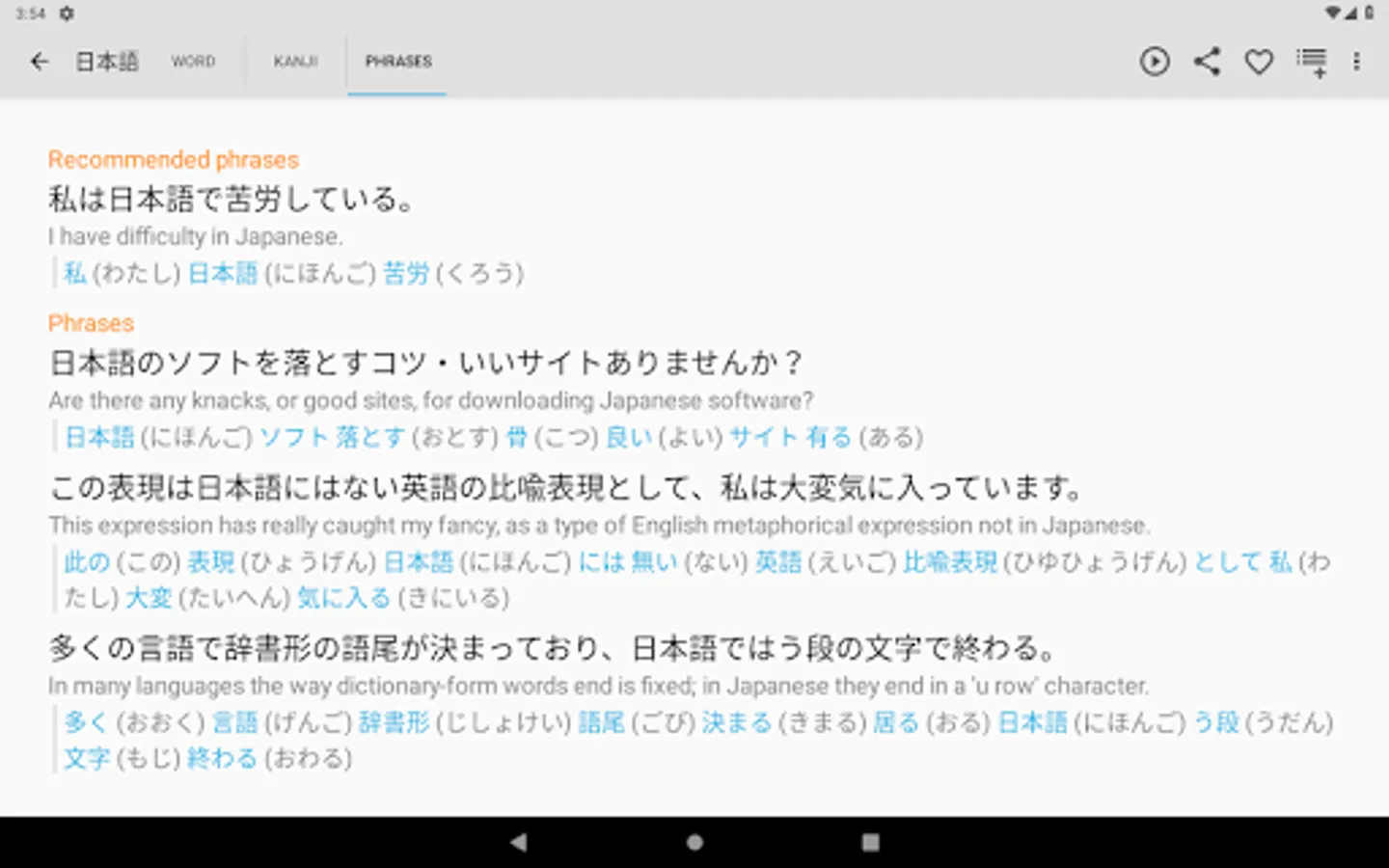Select translation 'In many languages the way dictionary-form'
Image resolution: width=1389 pixels, height=868 pixels.
(598, 686)
